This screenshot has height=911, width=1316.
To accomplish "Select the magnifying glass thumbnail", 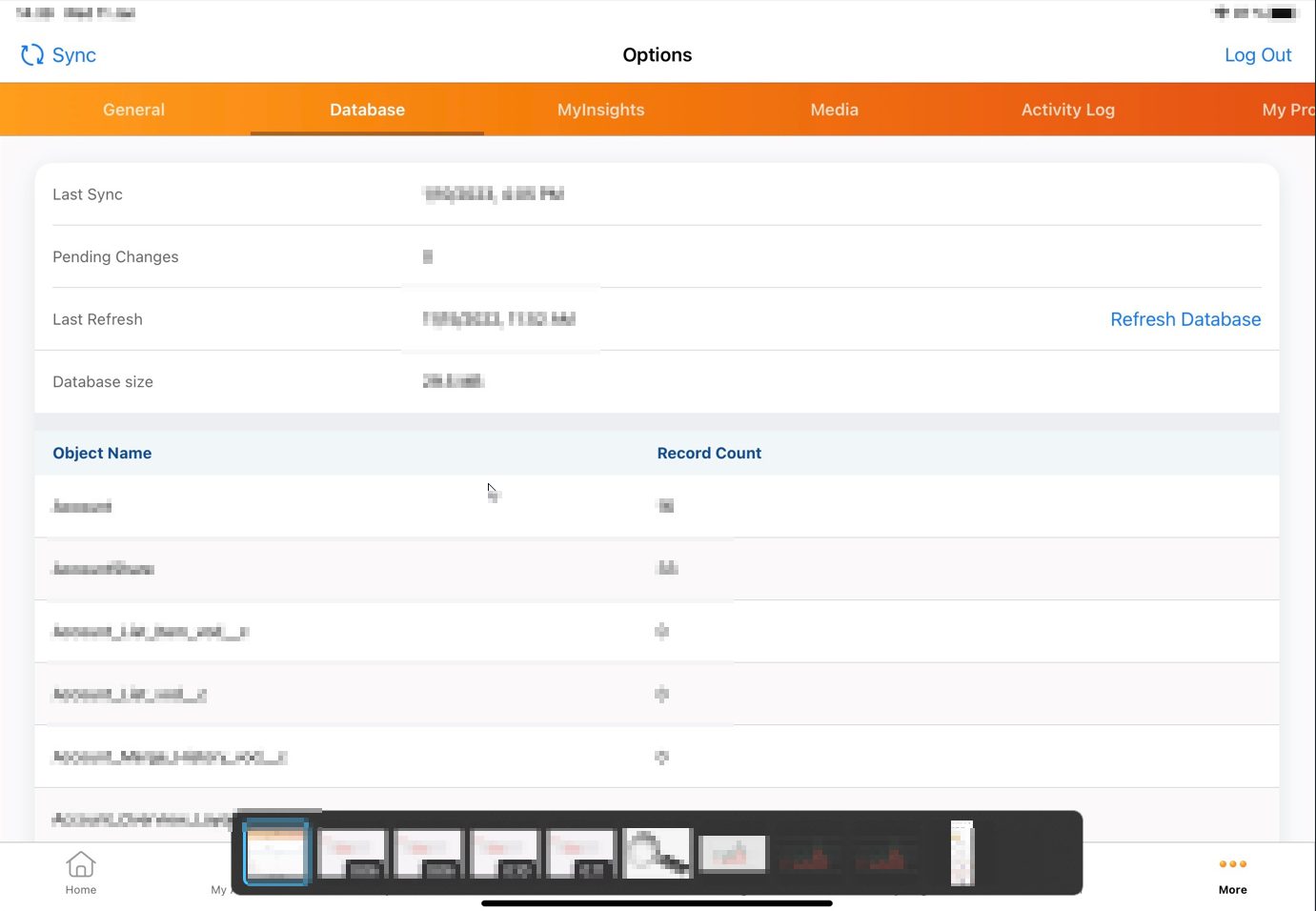I will [x=657, y=853].
